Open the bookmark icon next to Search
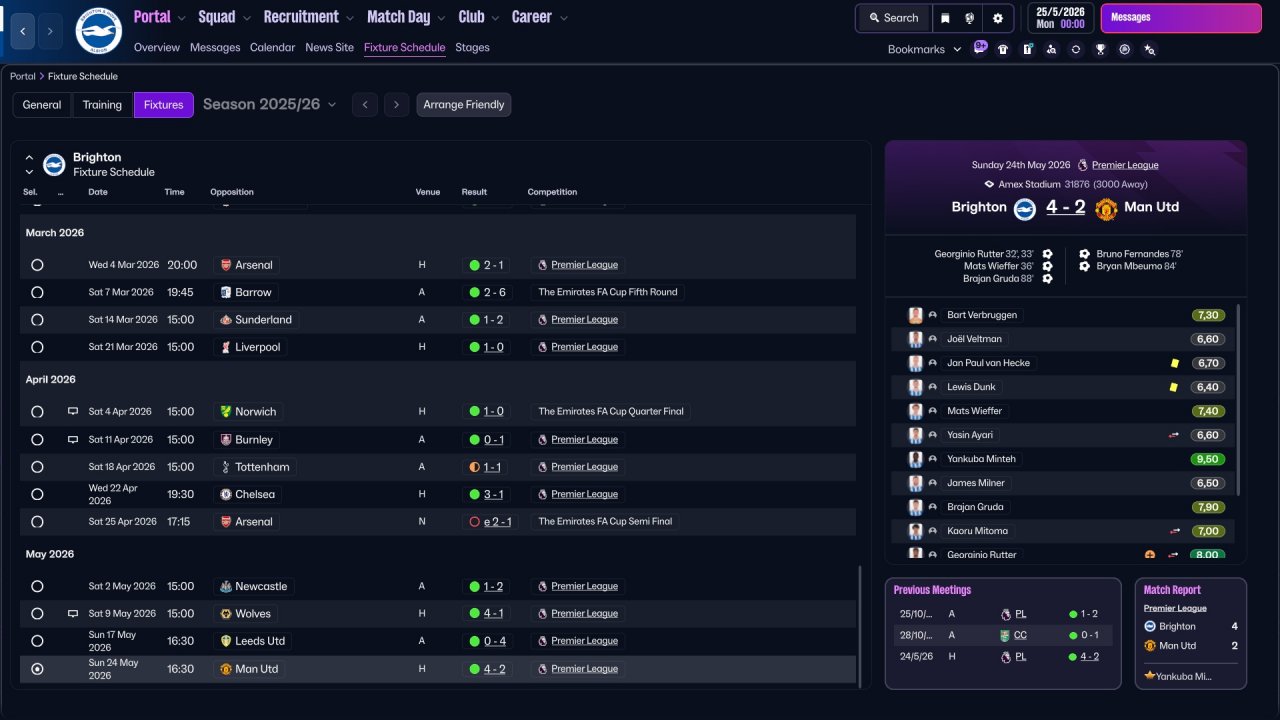The height and width of the screenshot is (720, 1280). (x=945, y=18)
